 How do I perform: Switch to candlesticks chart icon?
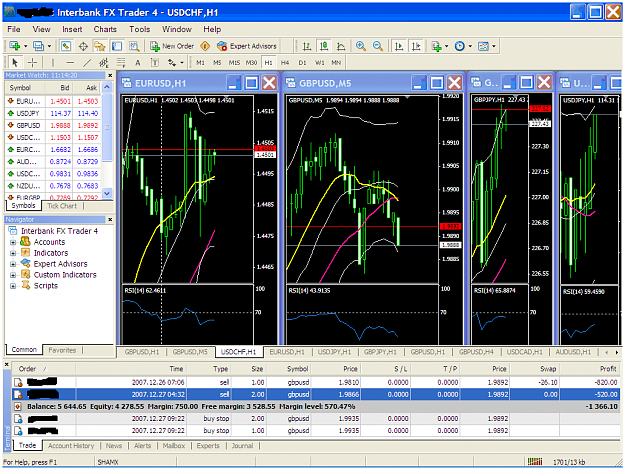point(324,46)
